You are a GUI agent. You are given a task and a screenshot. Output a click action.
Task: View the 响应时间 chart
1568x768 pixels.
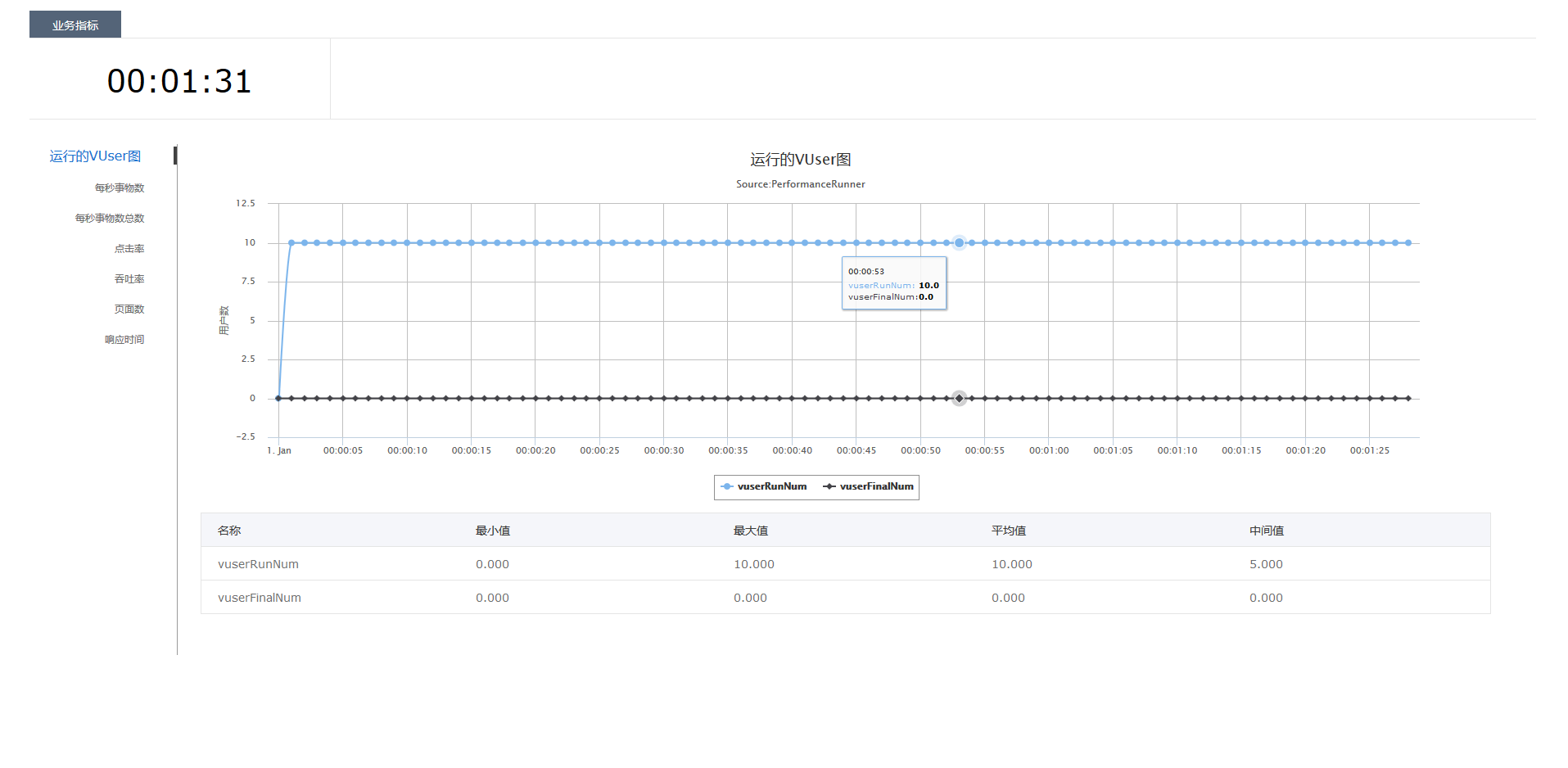point(124,340)
